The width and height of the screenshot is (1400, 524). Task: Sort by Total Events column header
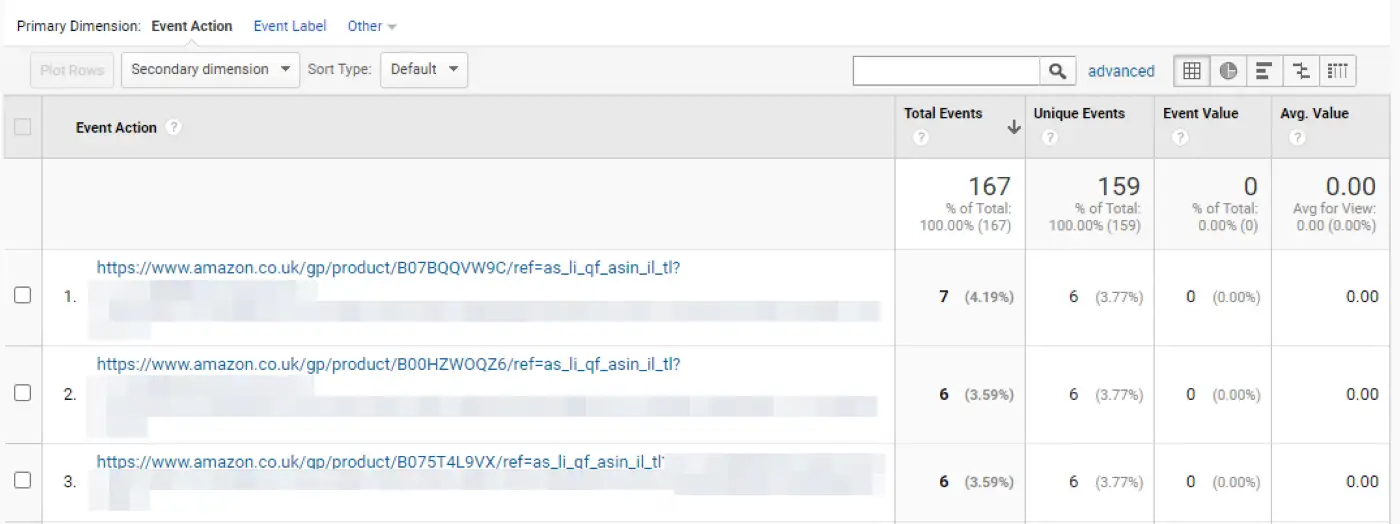[x=943, y=114]
